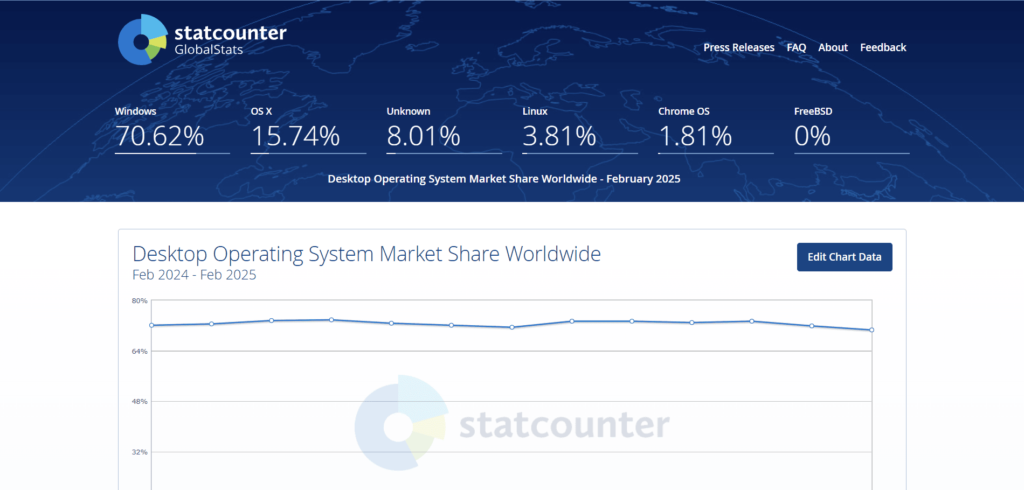
Task: Click the 80% axis label
Action: click(x=140, y=301)
